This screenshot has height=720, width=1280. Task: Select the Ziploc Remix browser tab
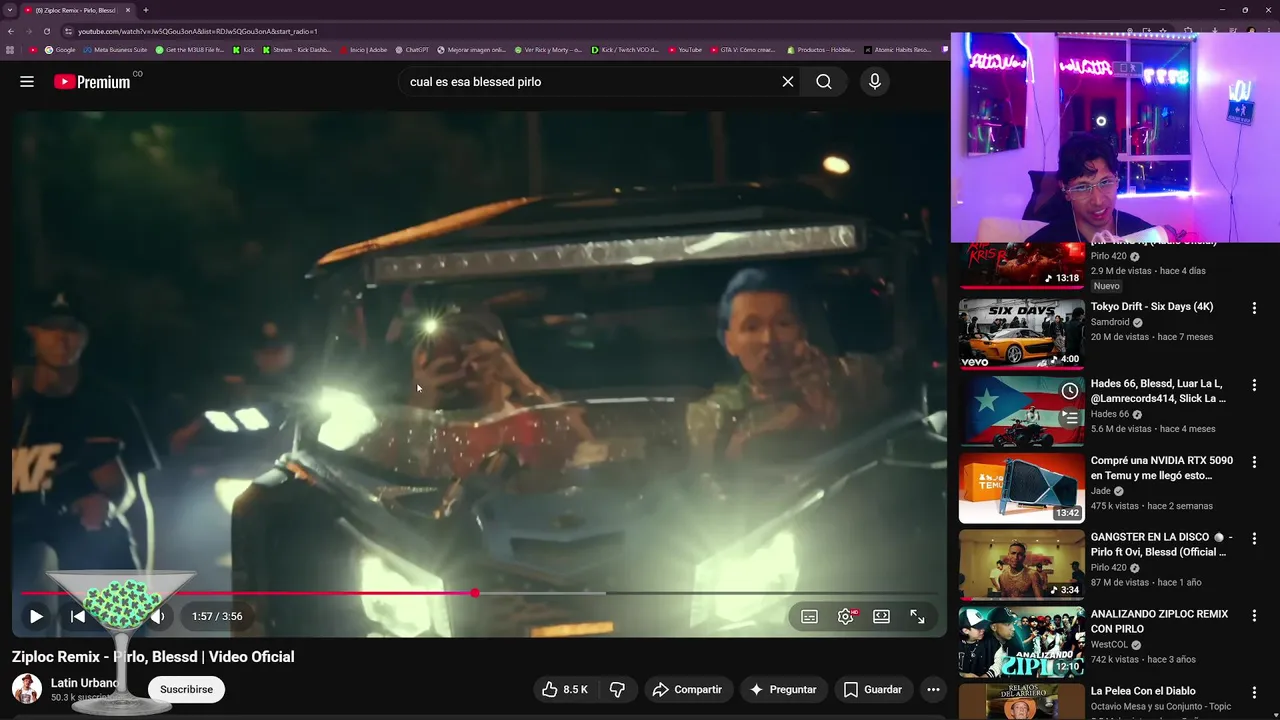click(x=76, y=10)
